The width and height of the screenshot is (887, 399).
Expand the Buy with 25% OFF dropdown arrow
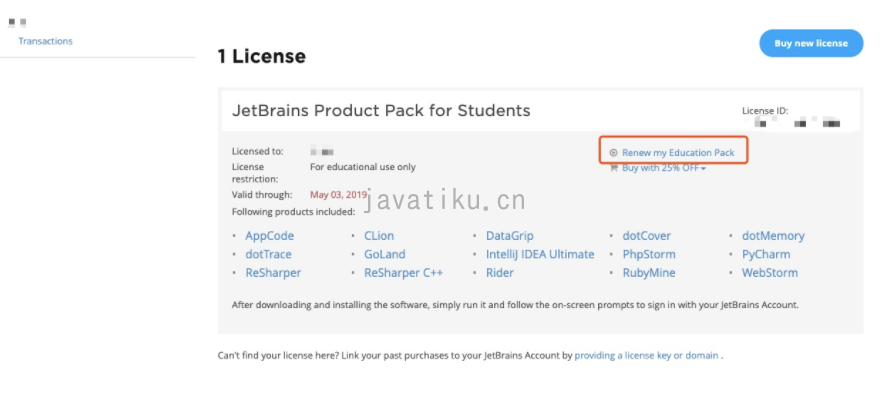pyautogui.click(x=703, y=169)
